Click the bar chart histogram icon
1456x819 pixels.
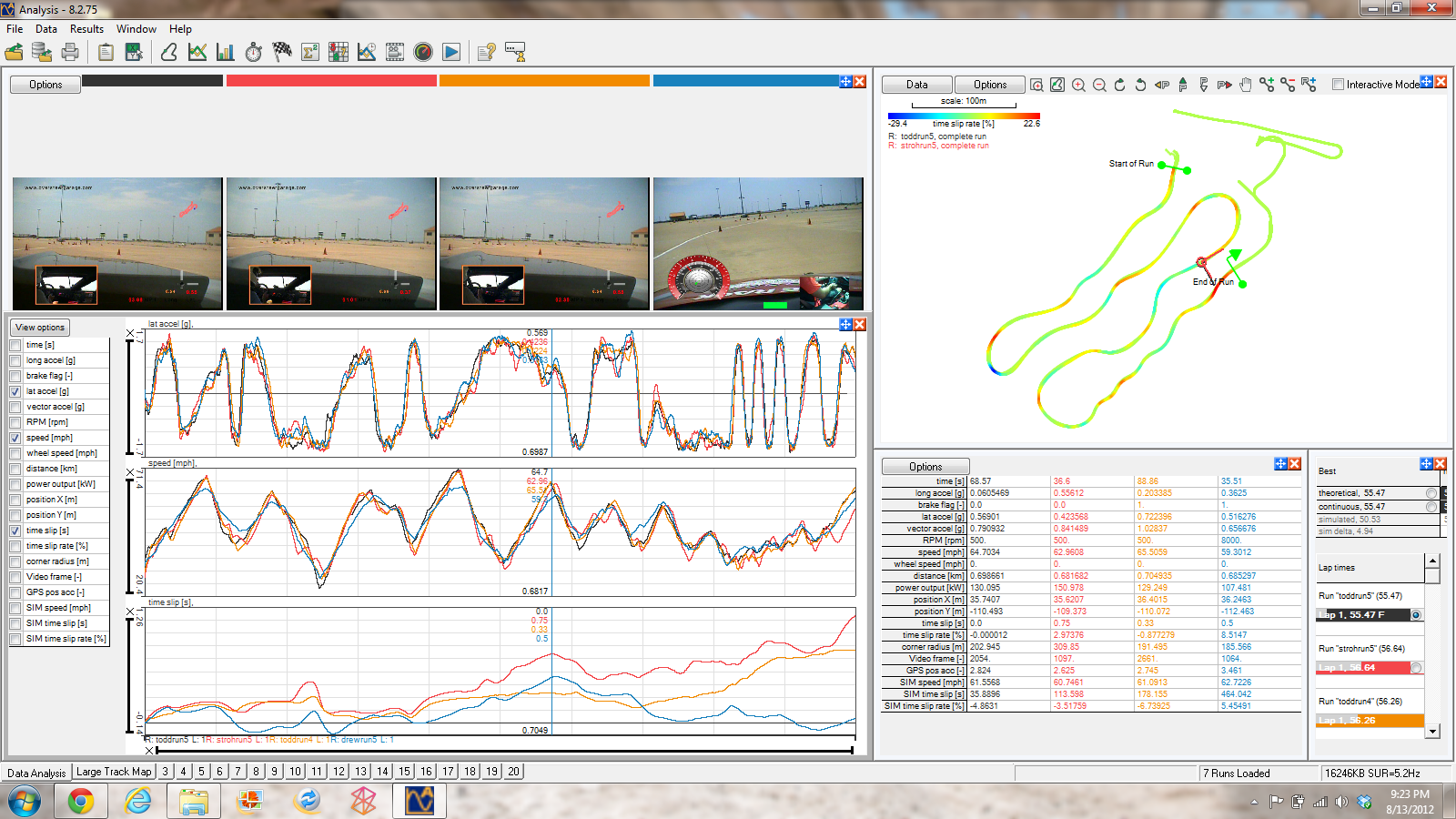[226, 53]
